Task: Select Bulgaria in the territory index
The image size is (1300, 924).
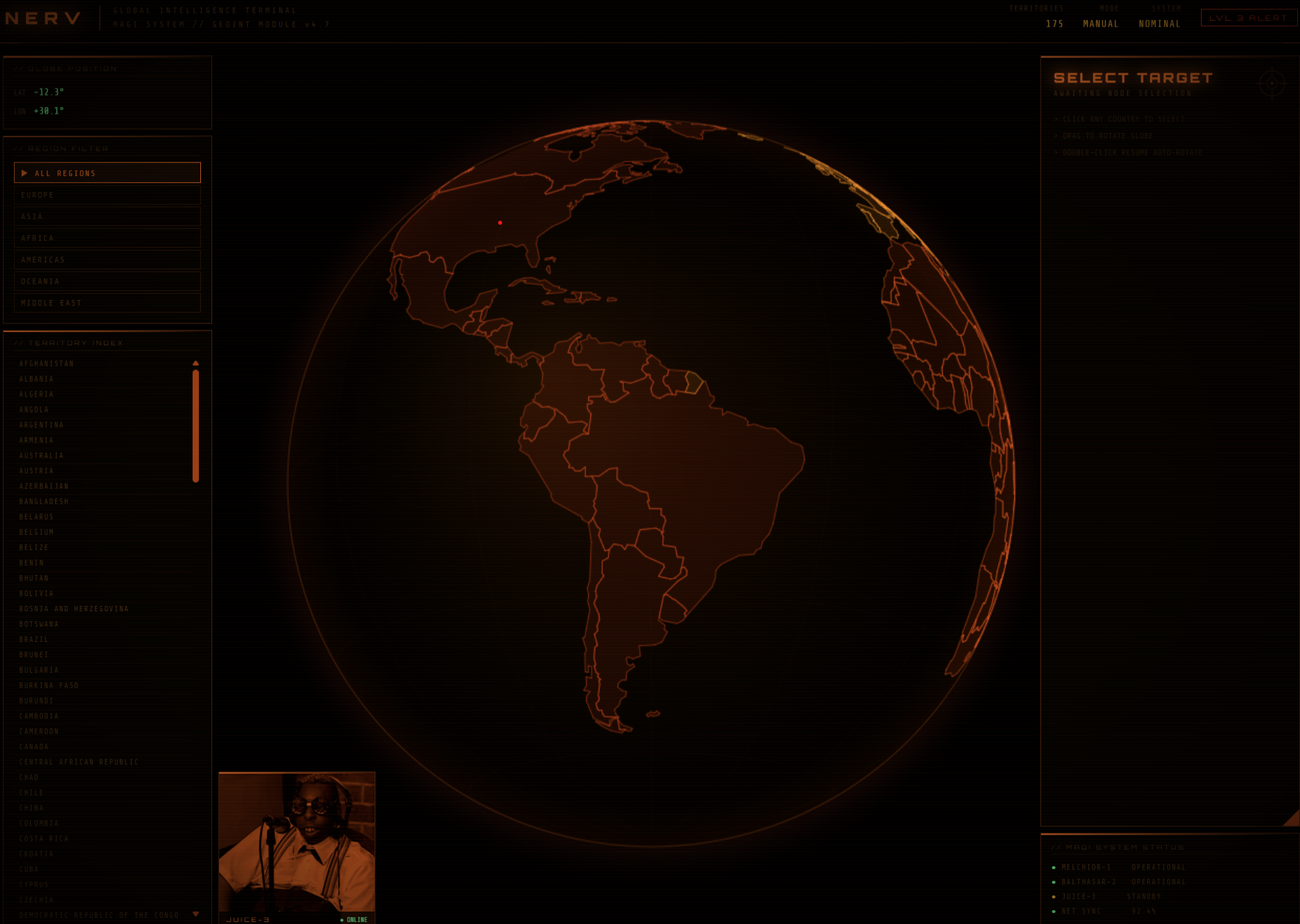Action: [102, 671]
